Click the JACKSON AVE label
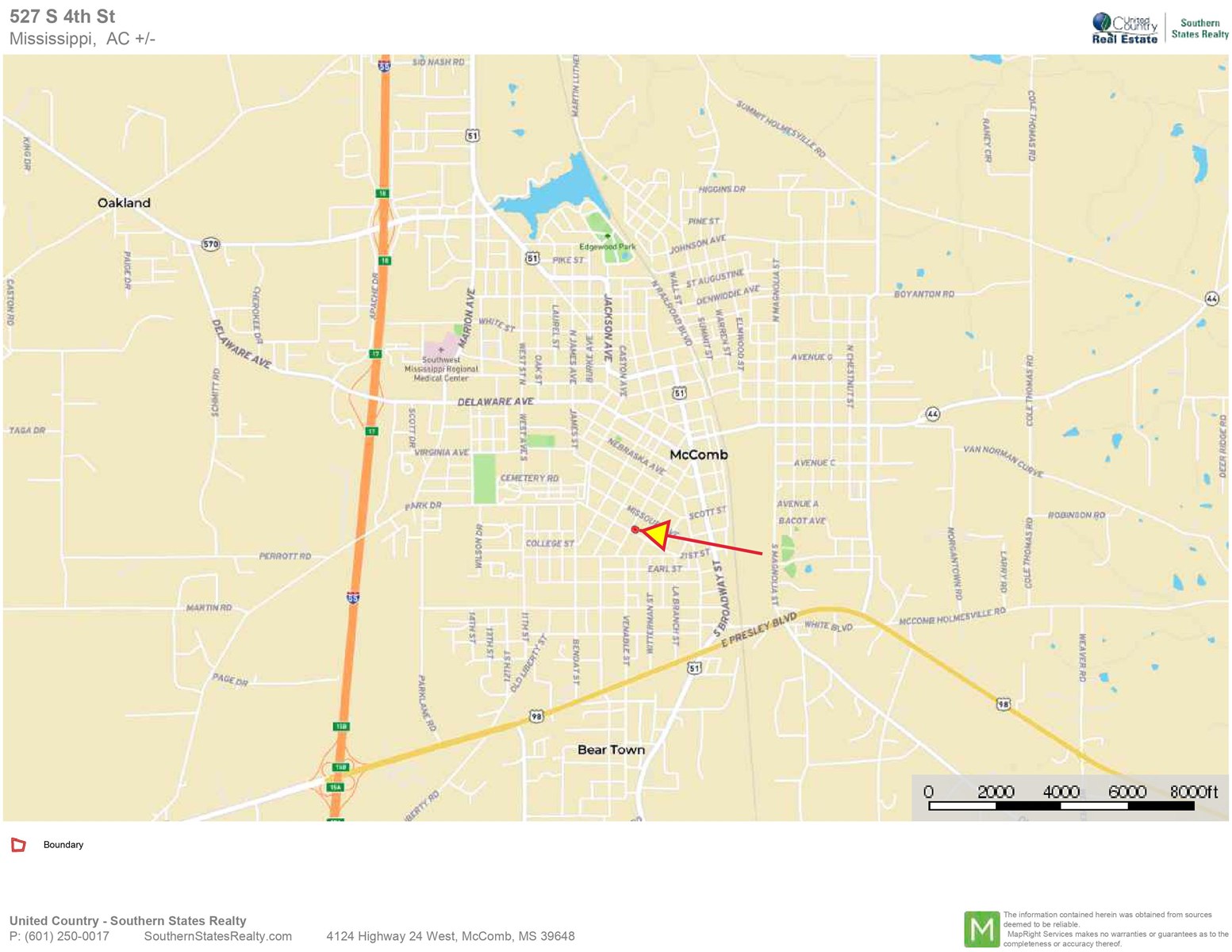Image resolution: width=1232 pixels, height=952 pixels. click(608, 328)
